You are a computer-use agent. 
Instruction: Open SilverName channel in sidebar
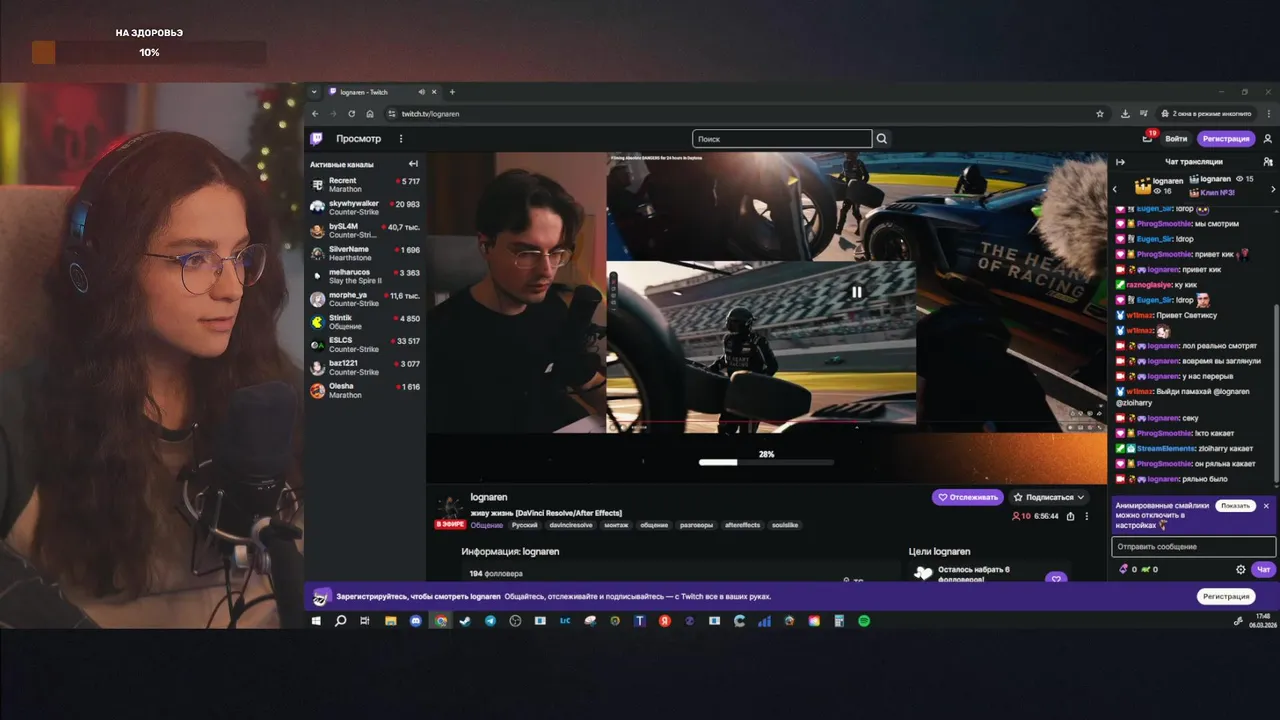(365, 253)
